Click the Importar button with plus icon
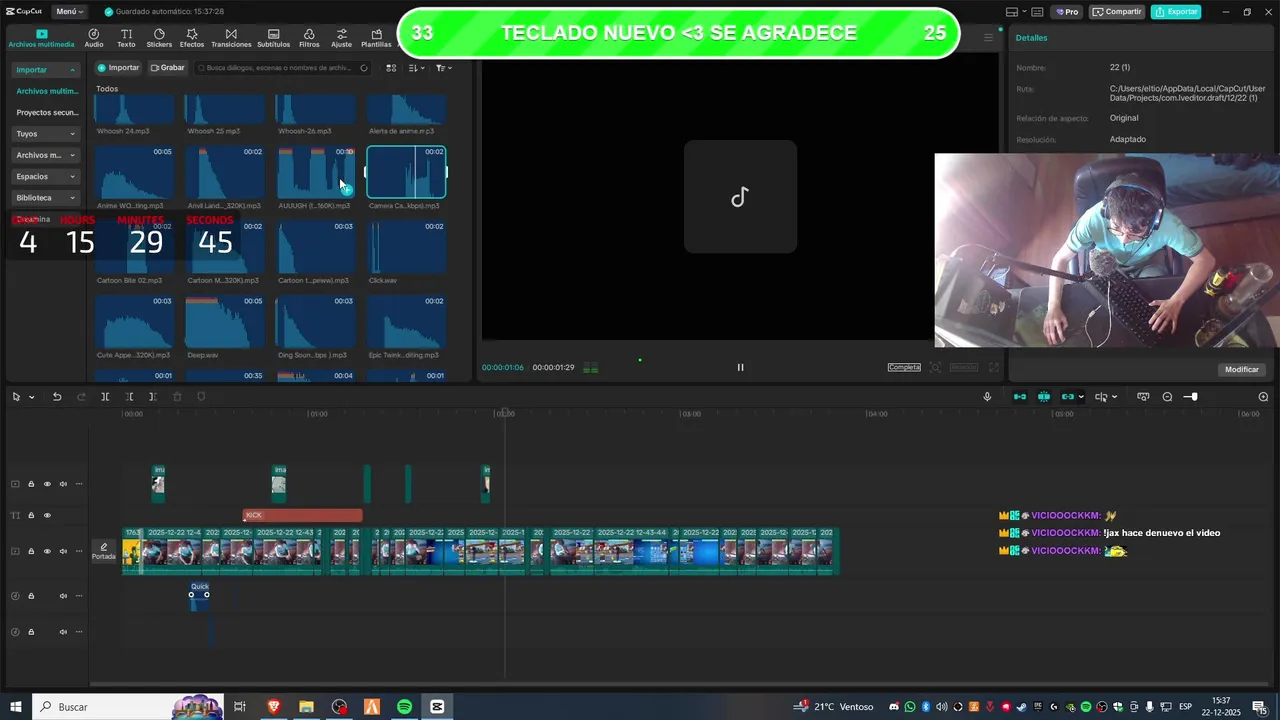The height and width of the screenshot is (720, 1280). (118, 68)
